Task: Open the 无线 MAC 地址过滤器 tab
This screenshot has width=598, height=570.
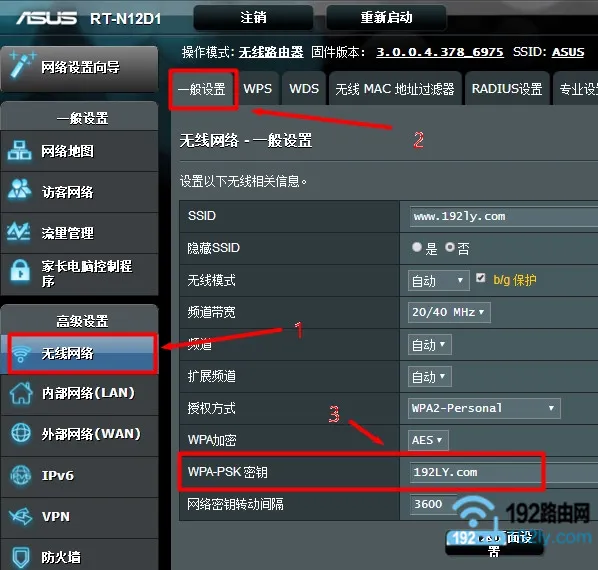Action: 395,89
